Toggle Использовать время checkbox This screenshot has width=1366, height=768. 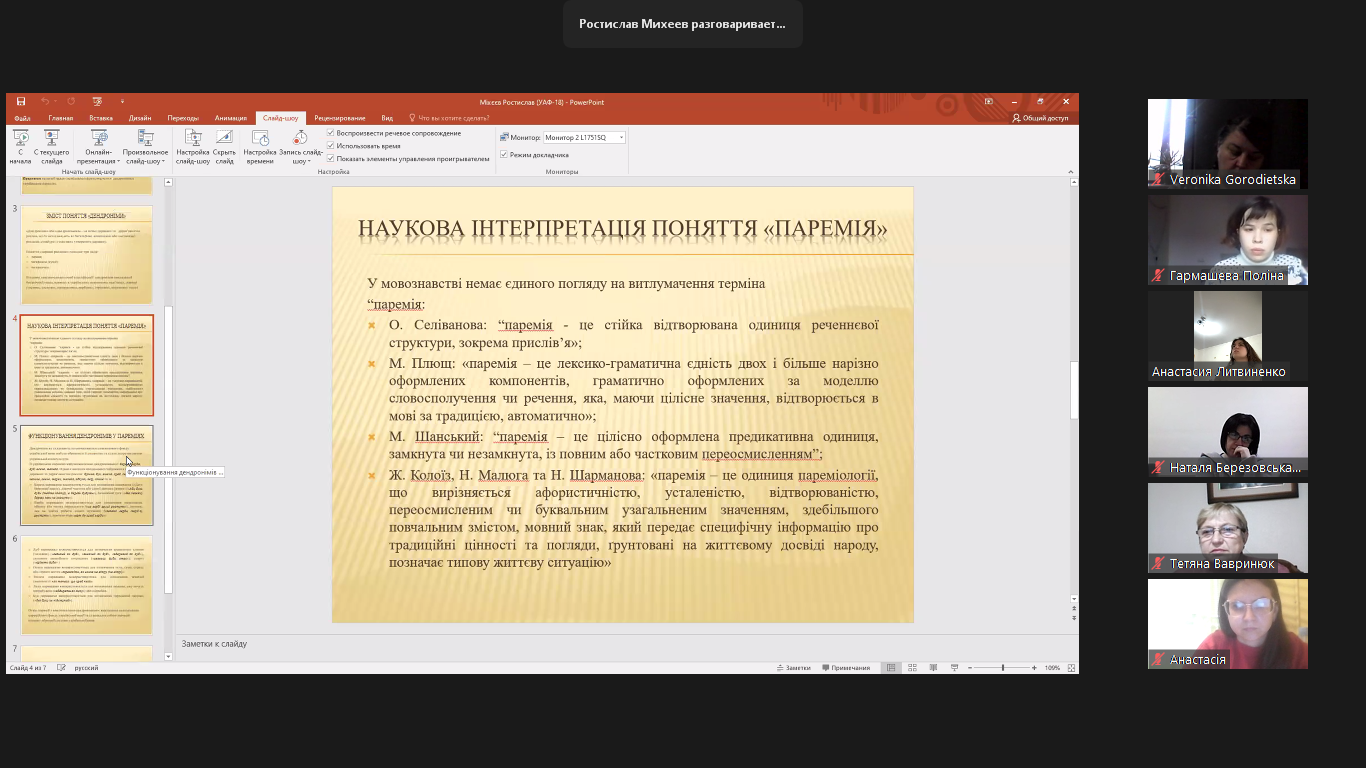coord(331,146)
